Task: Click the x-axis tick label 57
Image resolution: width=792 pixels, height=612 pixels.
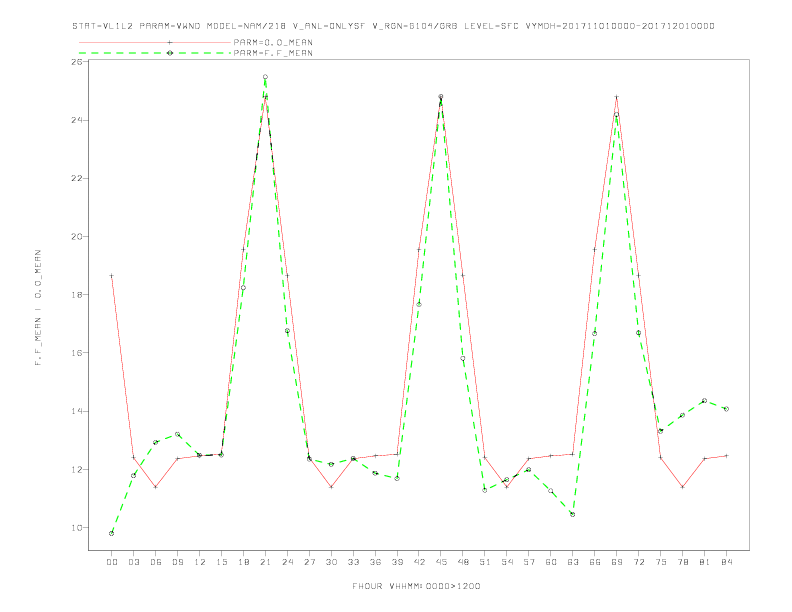Action: tap(528, 562)
